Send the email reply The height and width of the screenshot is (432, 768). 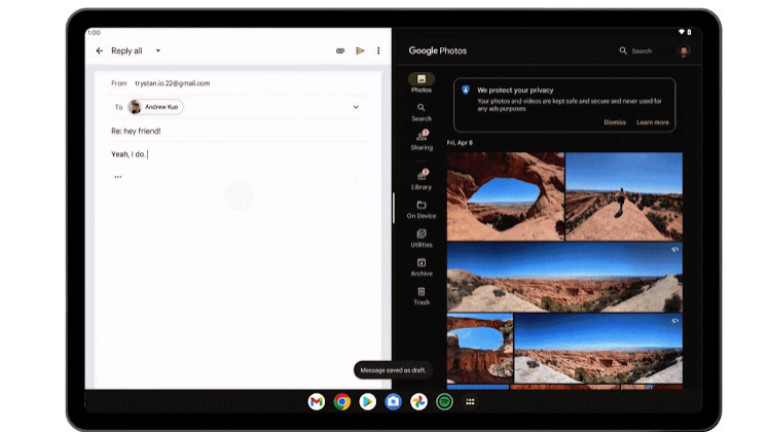360,51
